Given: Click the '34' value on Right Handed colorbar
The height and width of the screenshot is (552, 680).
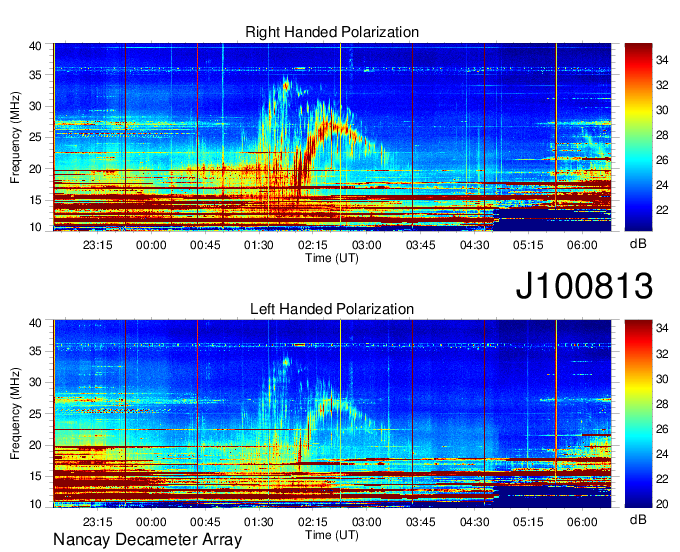Looking at the screenshot, I should point(662,60).
